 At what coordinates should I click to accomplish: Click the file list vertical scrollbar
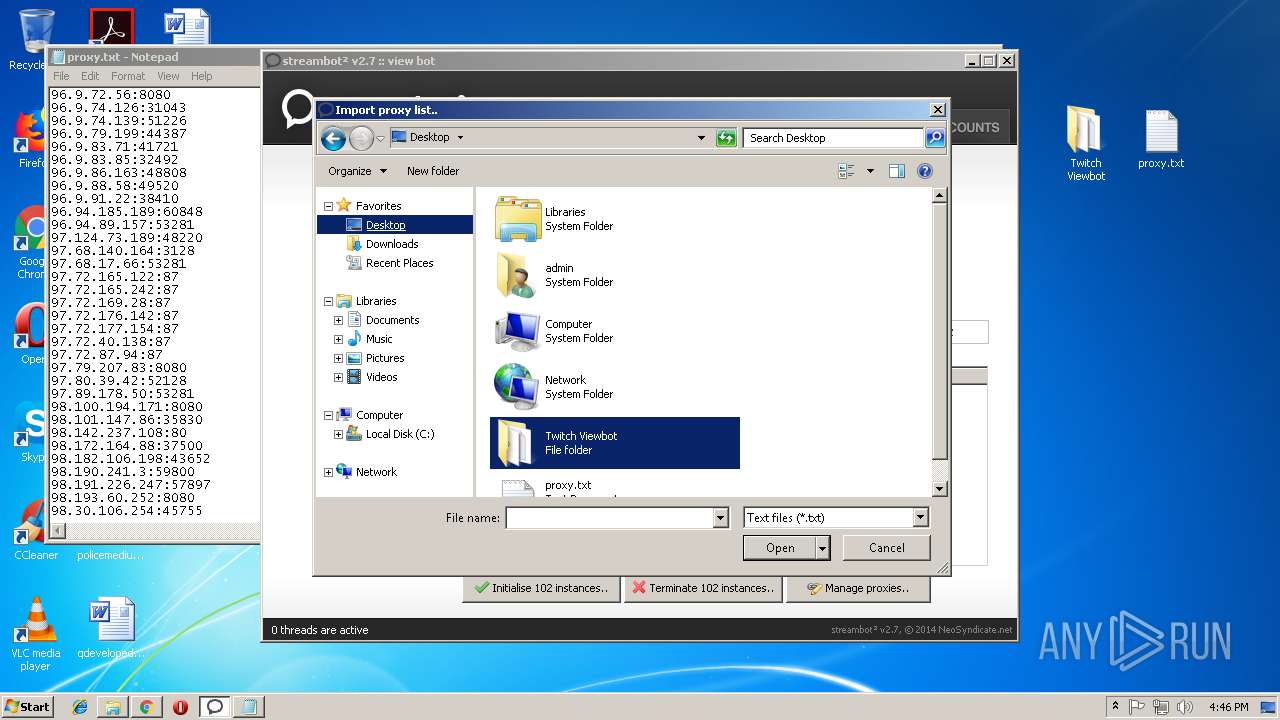(x=939, y=342)
